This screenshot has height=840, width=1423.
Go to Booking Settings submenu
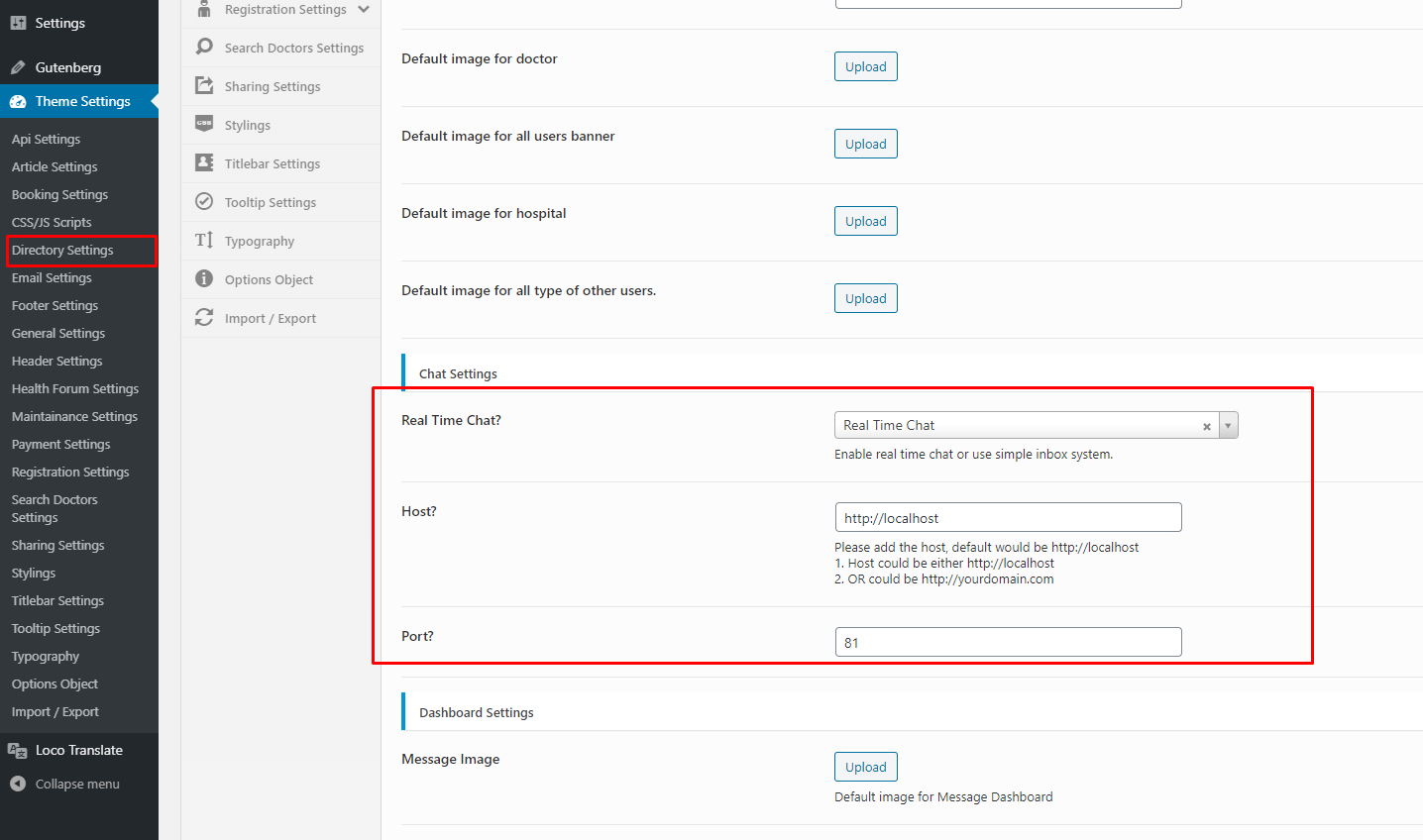tap(59, 194)
